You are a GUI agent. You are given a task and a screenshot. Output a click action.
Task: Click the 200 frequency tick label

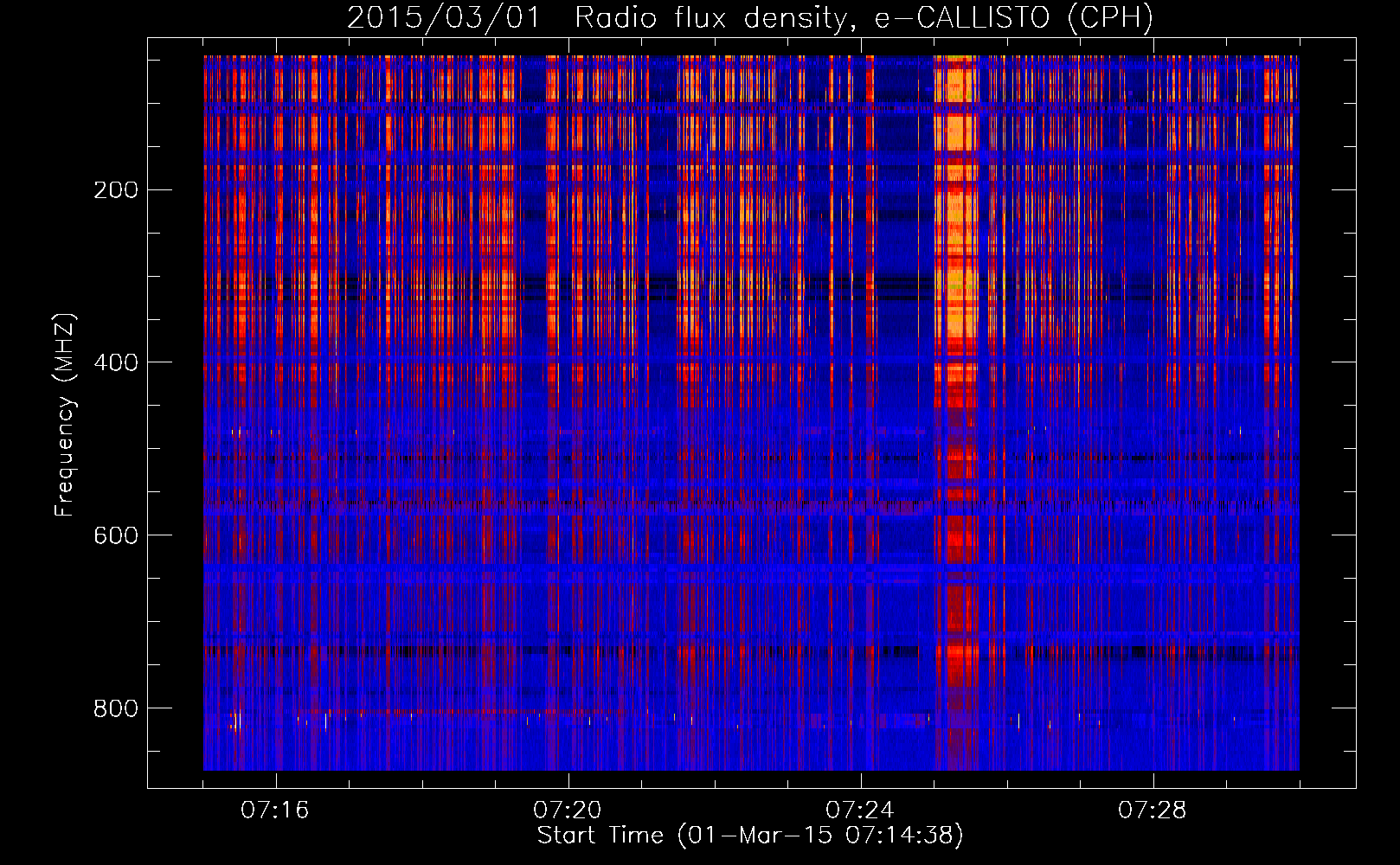115,190
